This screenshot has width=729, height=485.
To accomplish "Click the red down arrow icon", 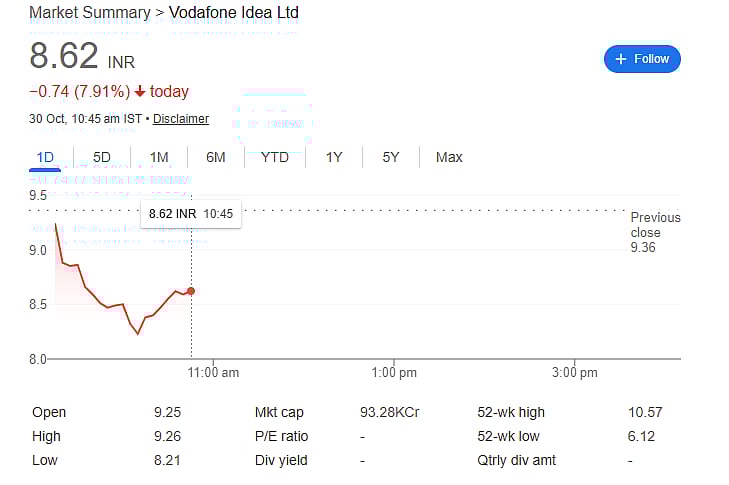I will point(140,92).
